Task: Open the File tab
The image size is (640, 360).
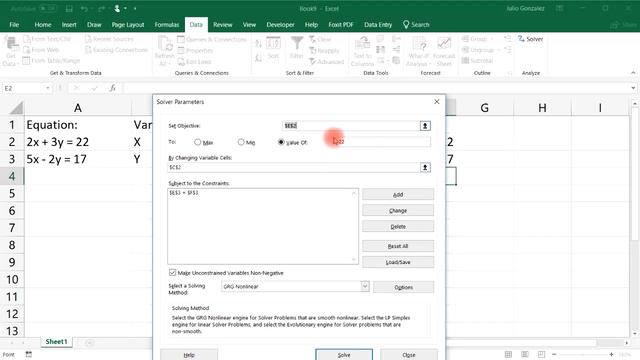Action: coord(14,24)
